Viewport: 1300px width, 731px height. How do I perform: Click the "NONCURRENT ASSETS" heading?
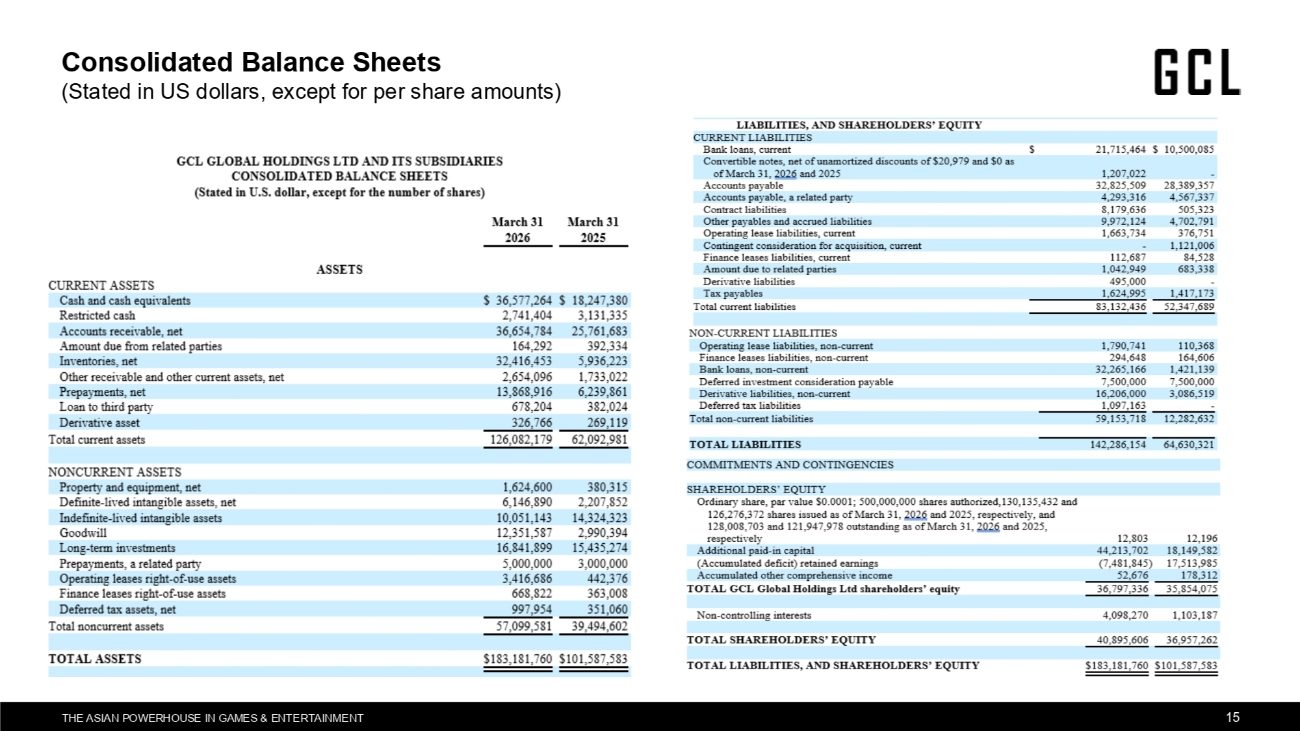(x=115, y=472)
